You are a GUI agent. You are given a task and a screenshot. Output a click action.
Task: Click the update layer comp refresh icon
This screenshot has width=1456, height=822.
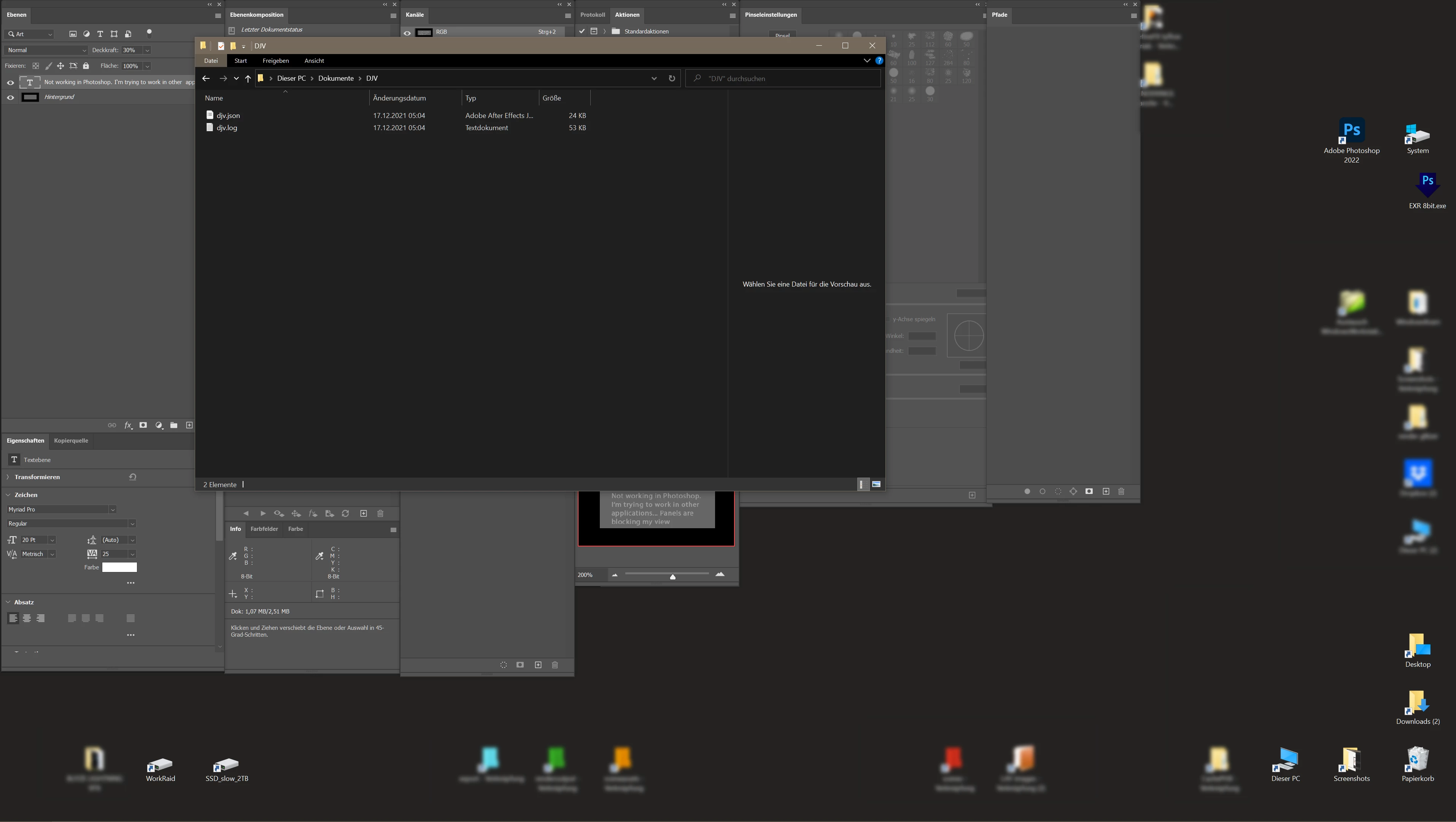point(345,513)
